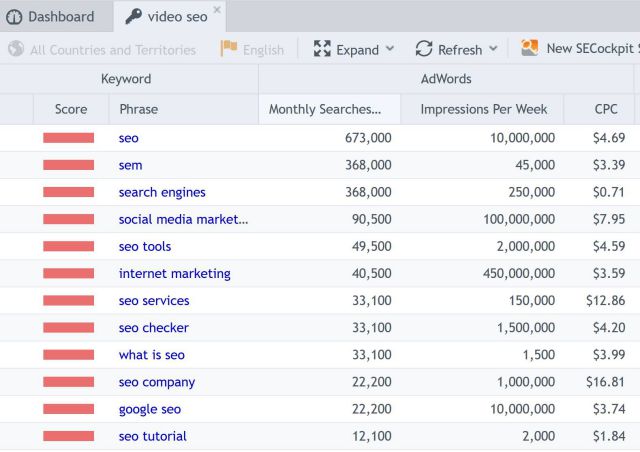
Task: Click the key icon on video seo tab
Action: click(133, 17)
